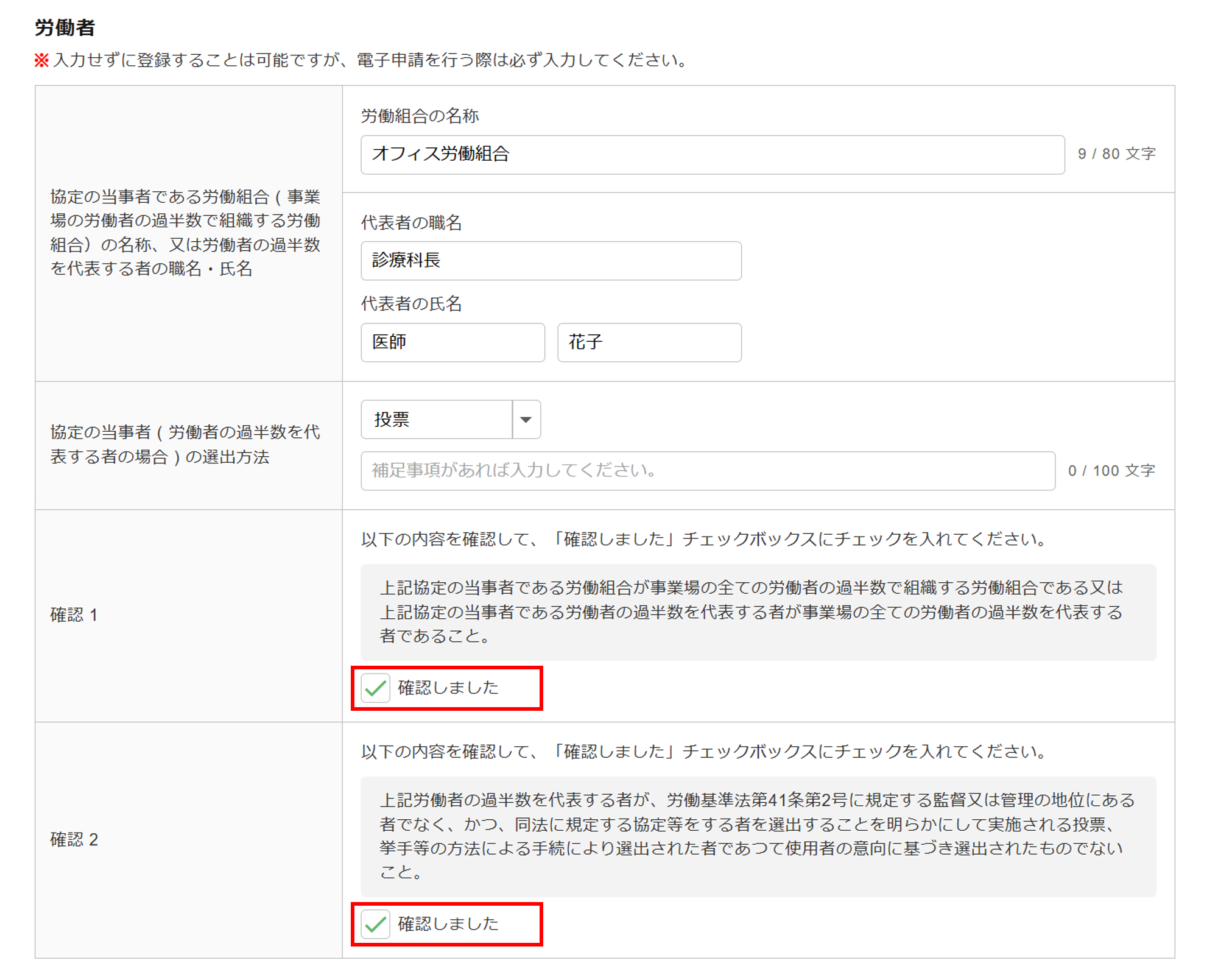Viewport: 1218px width, 980px height.
Task: Uncheck the 確認 2 confirmation checkbox
Action: point(375,924)
